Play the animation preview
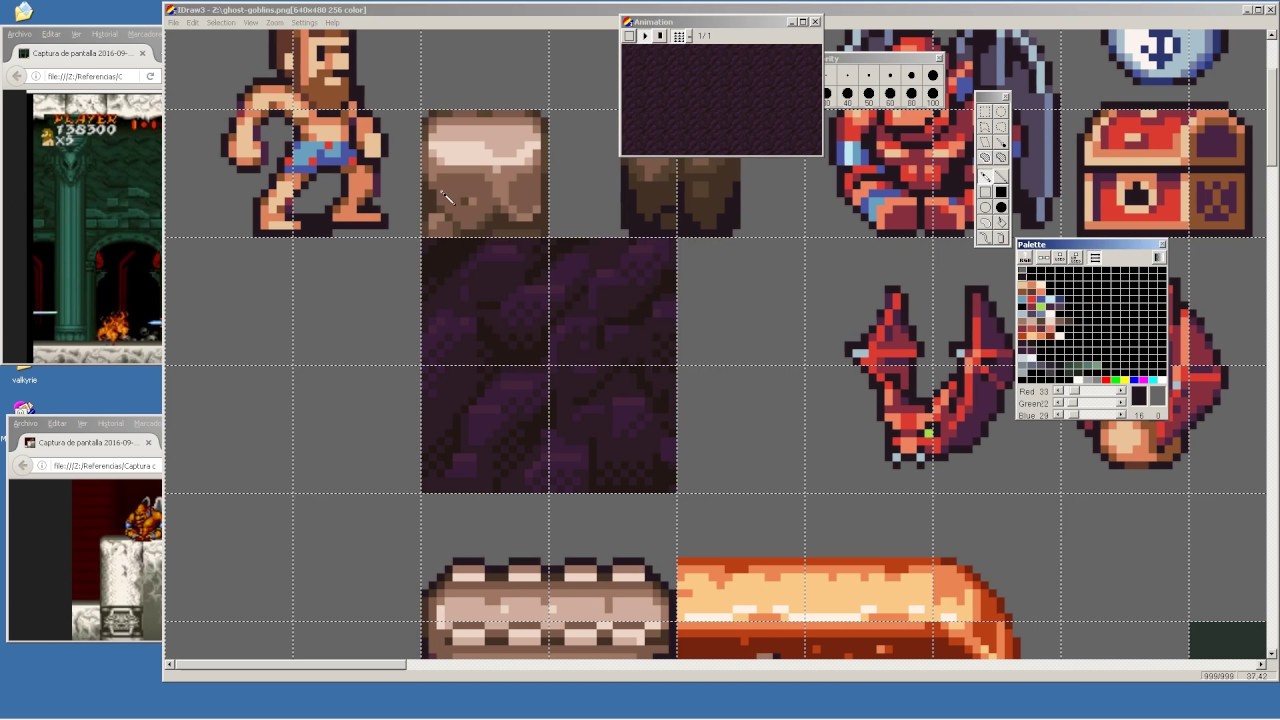Image resolution: width=1280 pixels, height=720 pixels. 645,36
